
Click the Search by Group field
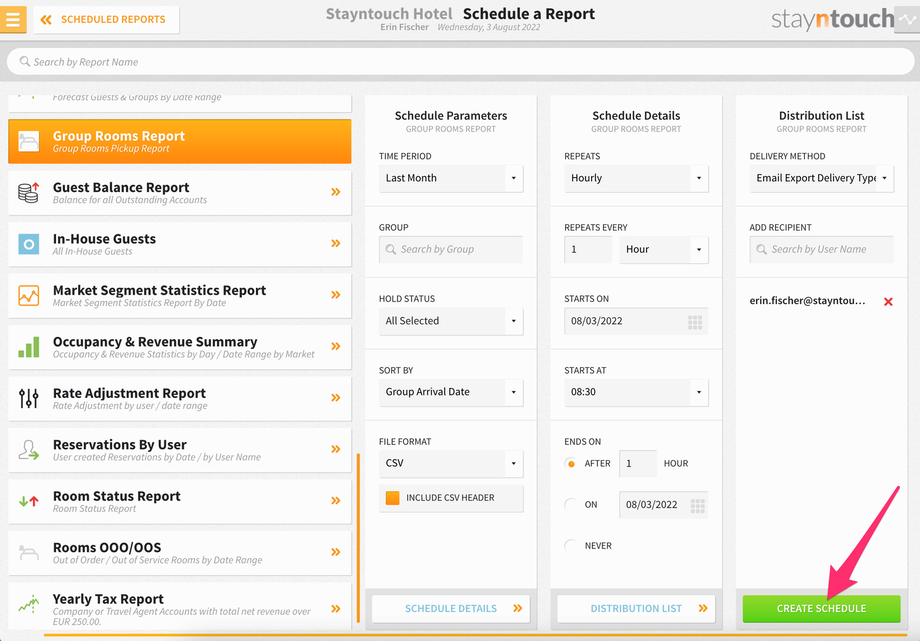coord(451,249)
